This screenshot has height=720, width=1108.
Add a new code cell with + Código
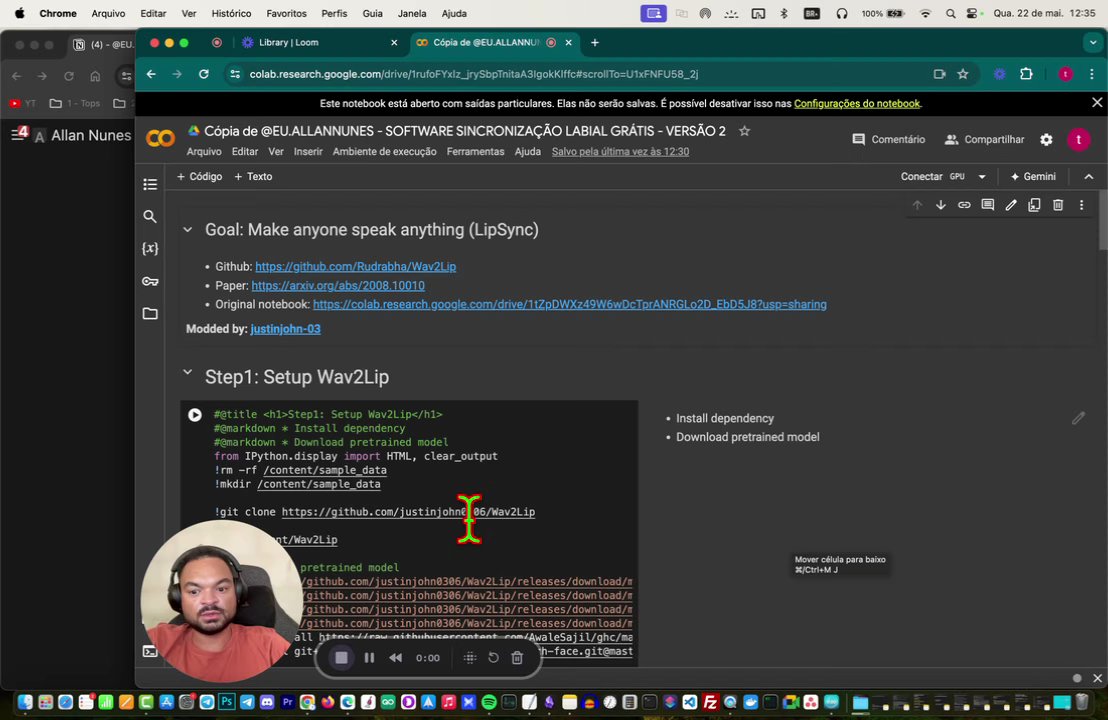pos(199,177)
